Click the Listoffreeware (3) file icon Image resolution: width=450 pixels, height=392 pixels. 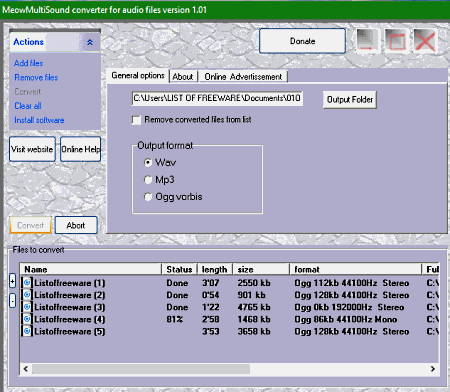[x=27, y=307]
